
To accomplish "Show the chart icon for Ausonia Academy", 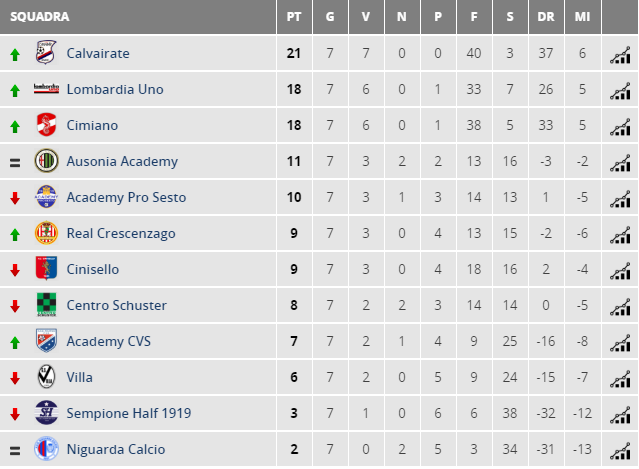I will pos(620,163).
